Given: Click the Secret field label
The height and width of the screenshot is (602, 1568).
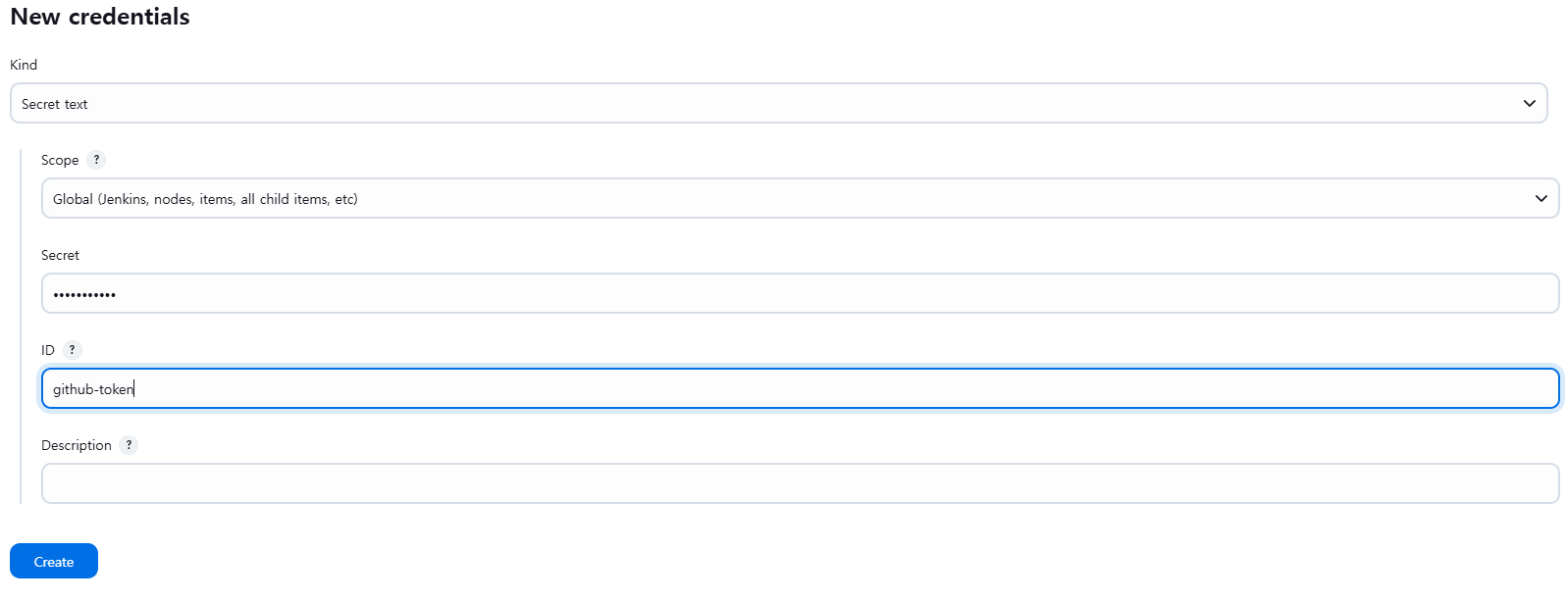Looking at the screenshot, I should pos(60,255).
